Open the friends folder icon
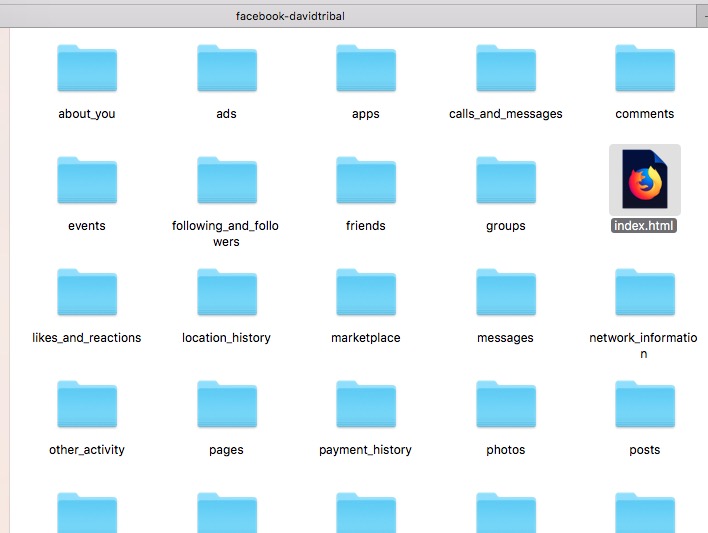This screenshot has width=708, height=533. tap(366, 180)
